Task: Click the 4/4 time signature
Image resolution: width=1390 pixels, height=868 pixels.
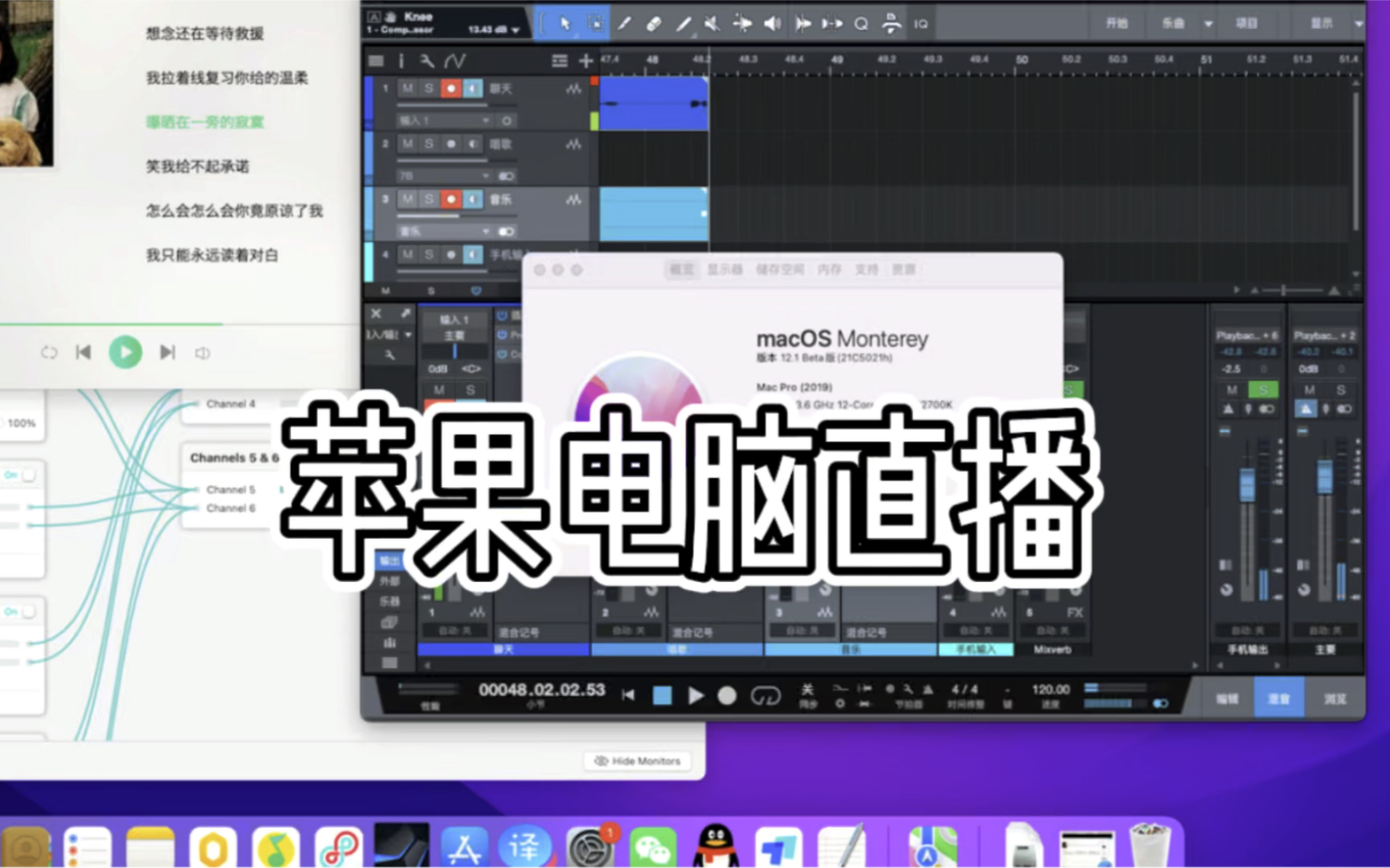Action: coord(964,689)
